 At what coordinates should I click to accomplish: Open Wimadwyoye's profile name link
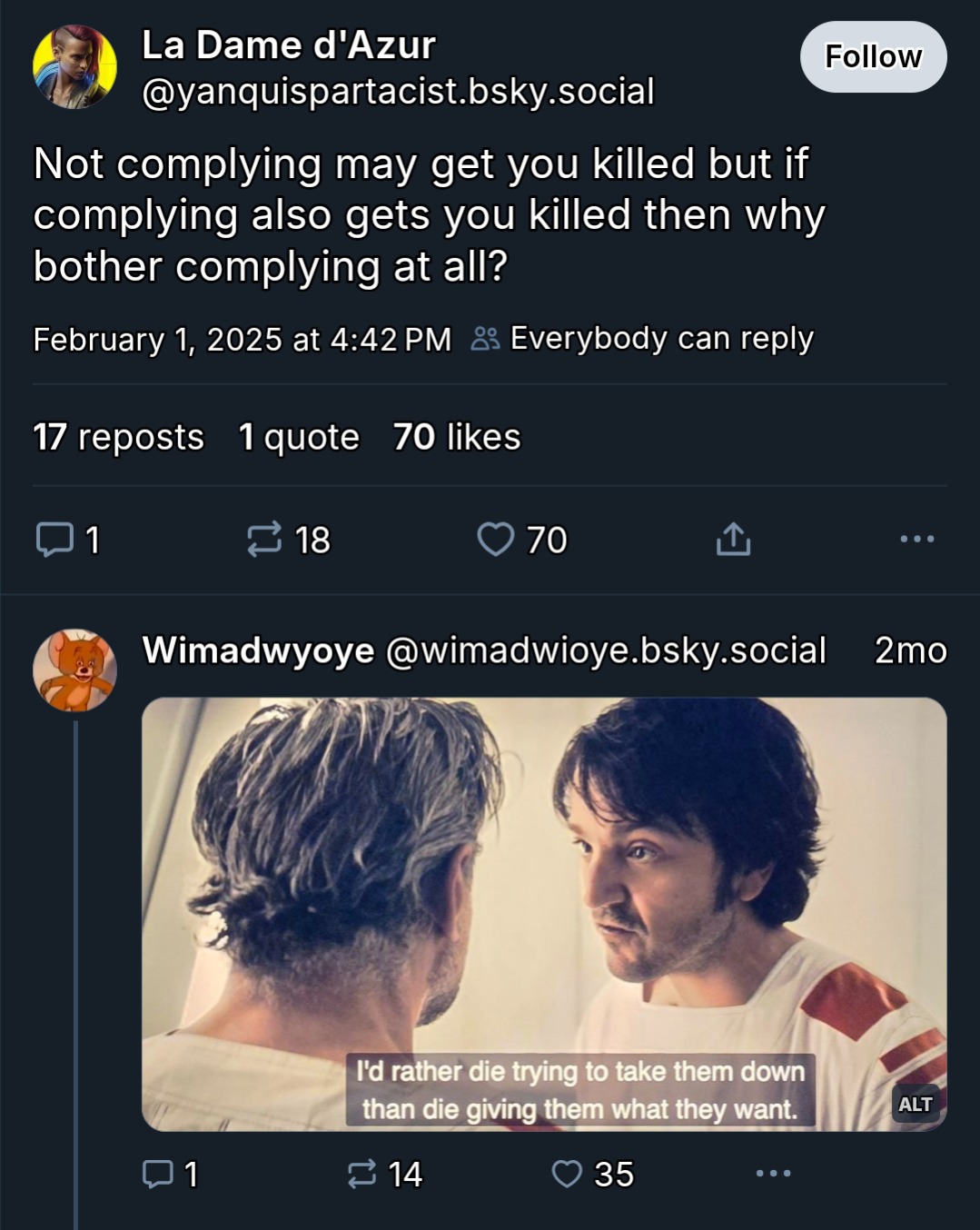pos(258,650)
